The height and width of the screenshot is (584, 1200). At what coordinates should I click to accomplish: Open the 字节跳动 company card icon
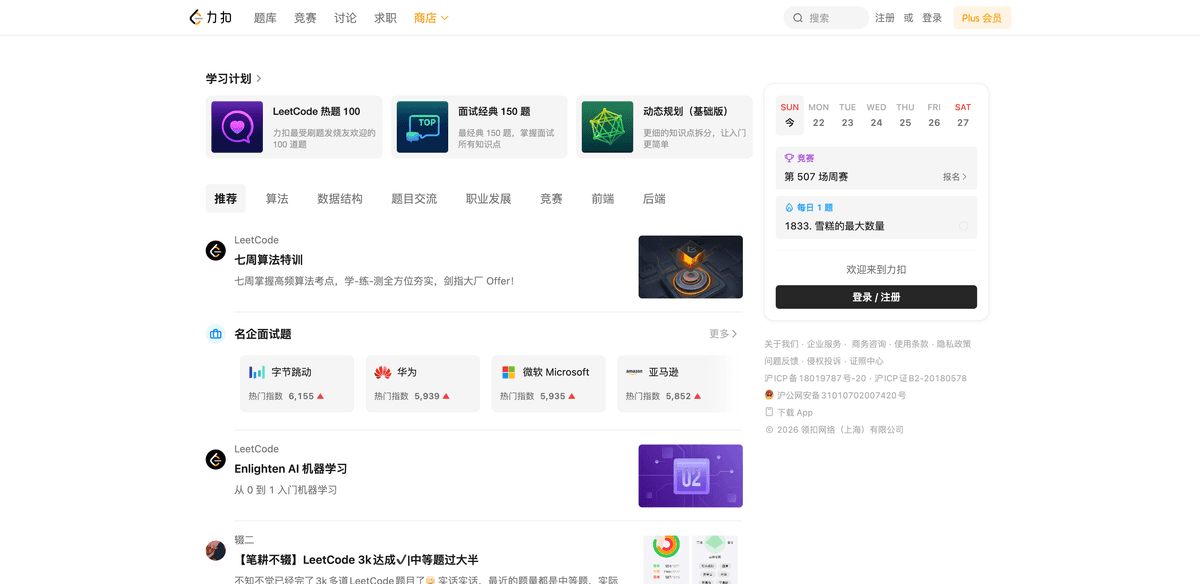coord(257,372)
